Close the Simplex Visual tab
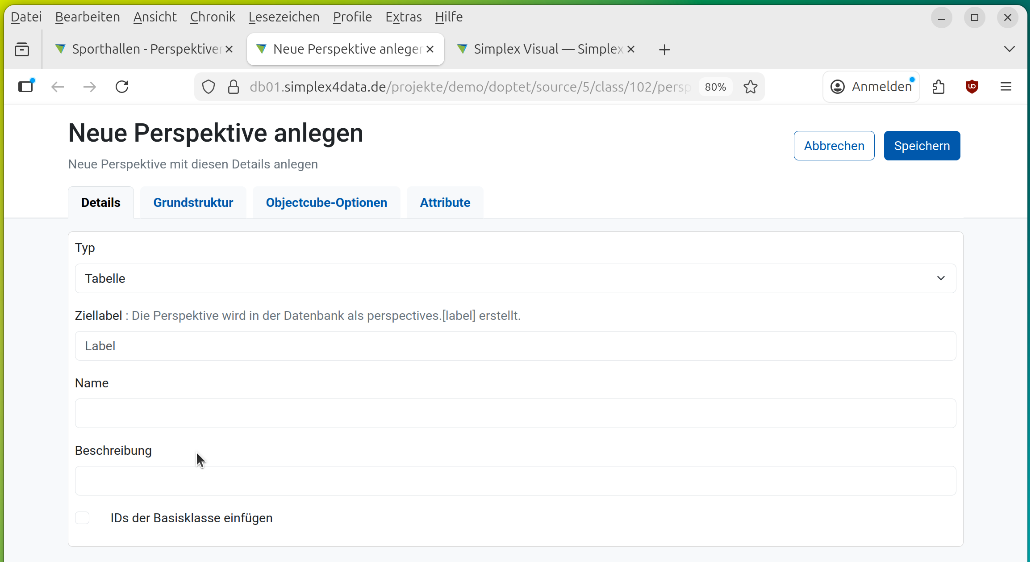Image resolution: width=1030 pixels, height=562 pixels. click(630, 49)
